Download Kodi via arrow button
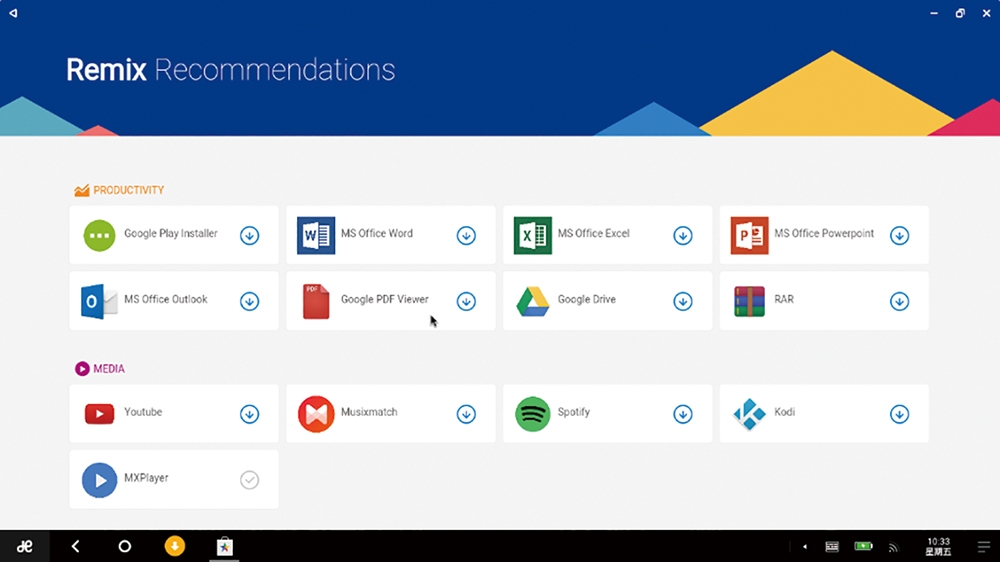The height and width of the screenshot is (562, 1000). pos(900,414)
